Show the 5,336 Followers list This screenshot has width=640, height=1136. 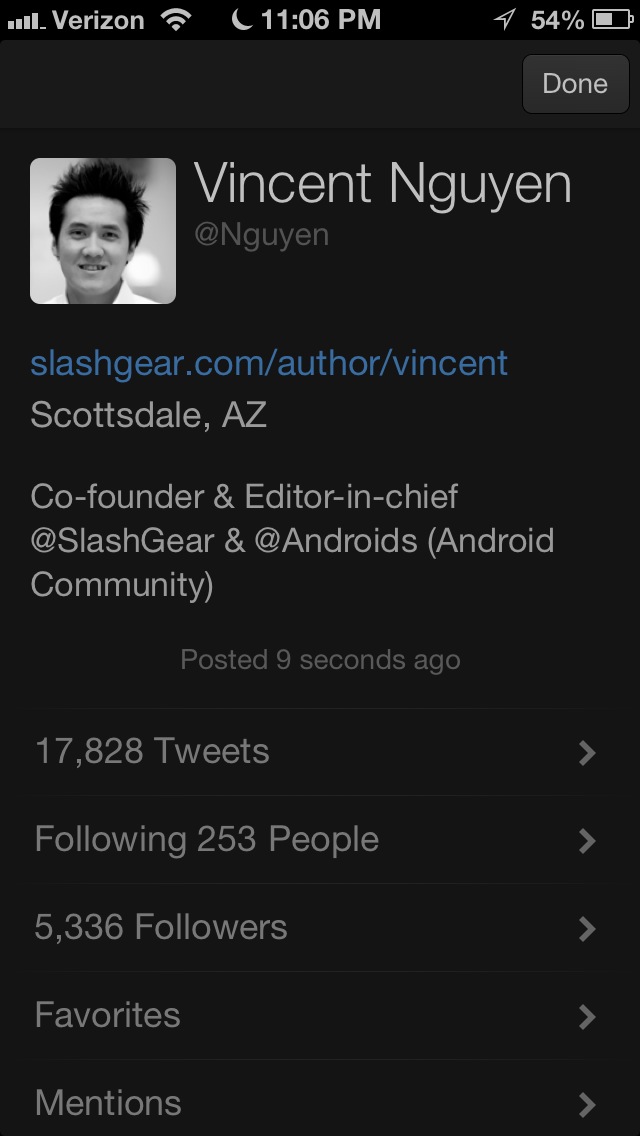(x=161, y=927)
